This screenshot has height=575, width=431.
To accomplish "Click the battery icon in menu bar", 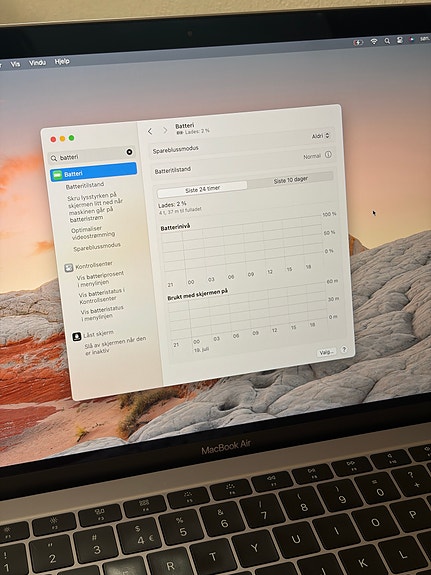I will (x=358, y=42).
